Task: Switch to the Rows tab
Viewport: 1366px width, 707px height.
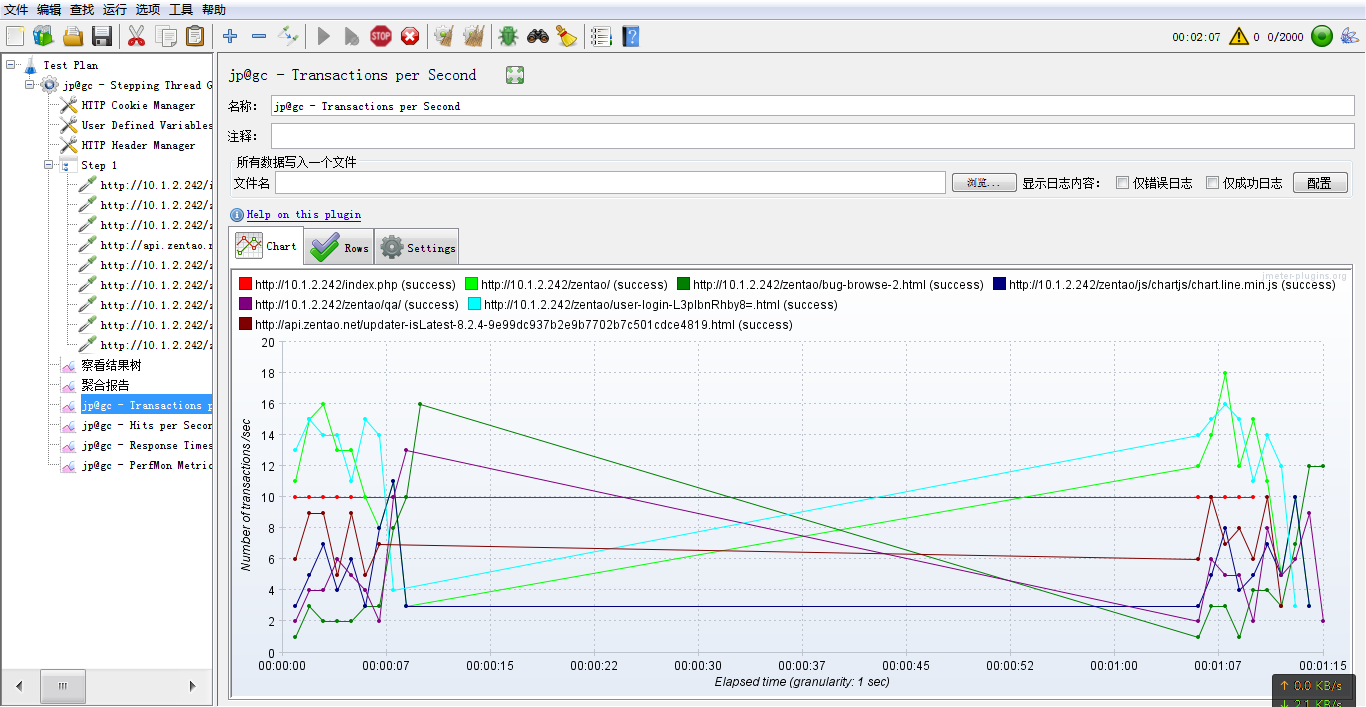Action: 339,247
